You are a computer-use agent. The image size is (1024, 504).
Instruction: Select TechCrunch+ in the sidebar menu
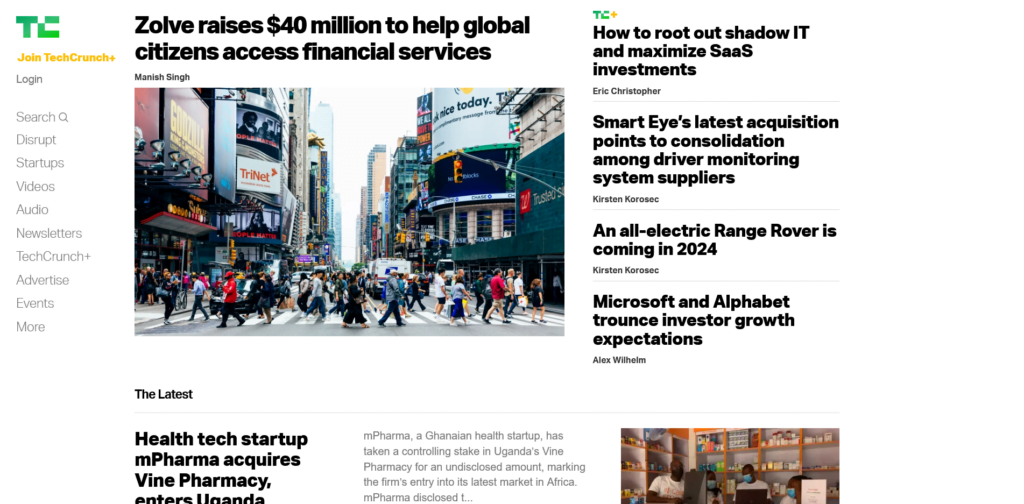click(53, 257)
